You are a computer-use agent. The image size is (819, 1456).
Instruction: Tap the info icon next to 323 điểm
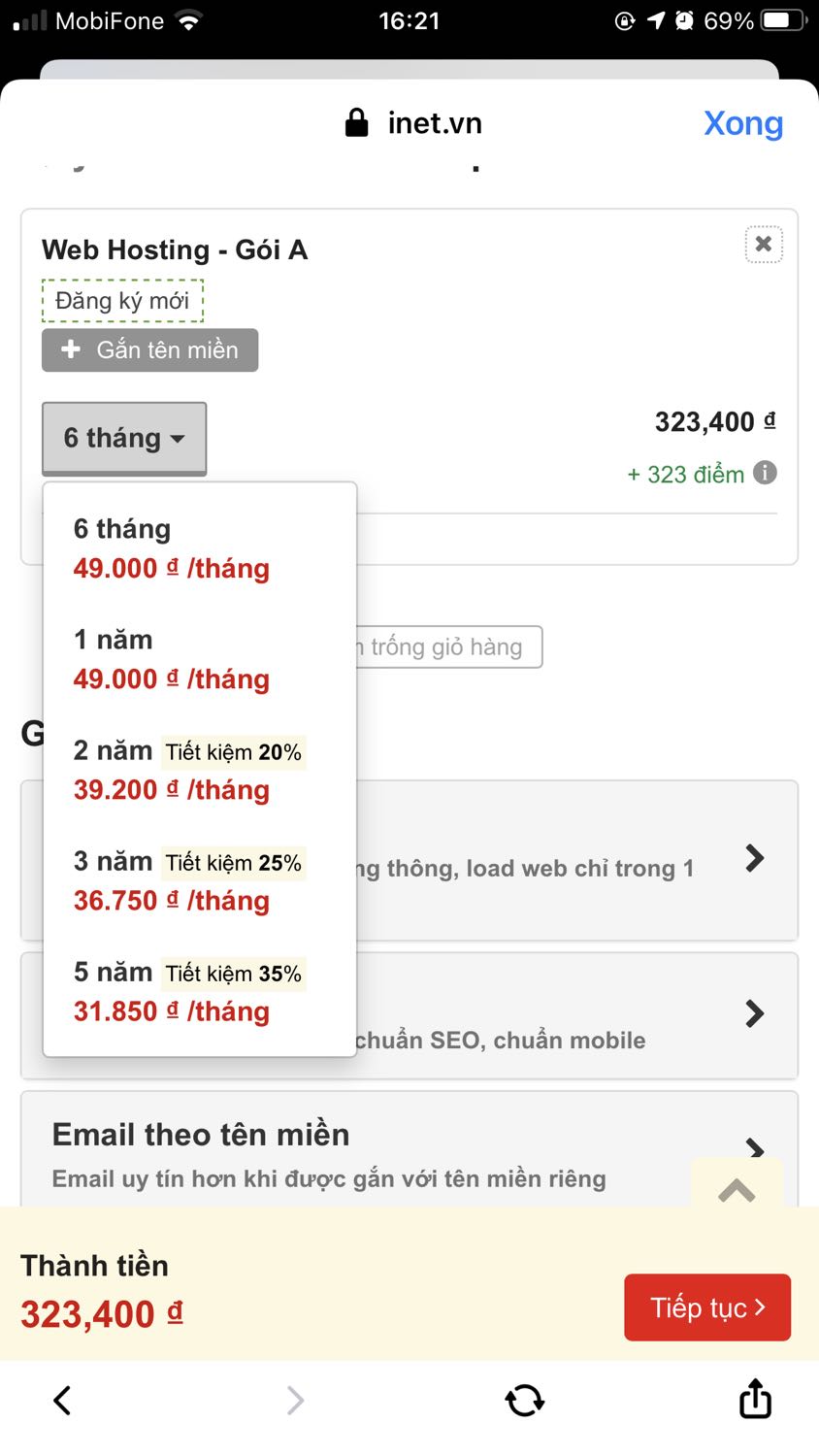(766, 474)
